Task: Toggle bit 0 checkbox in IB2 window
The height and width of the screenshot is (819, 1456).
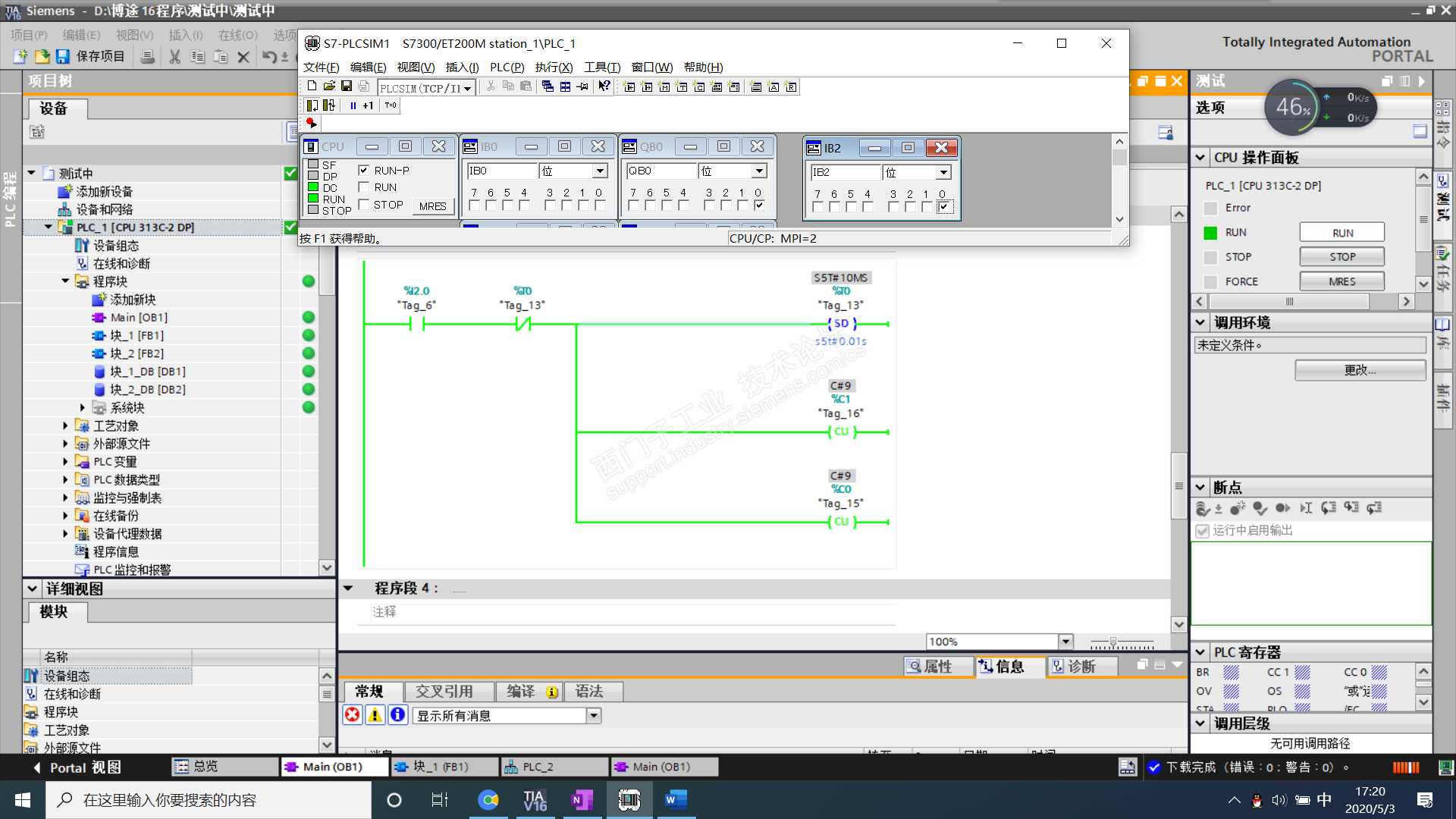Action: point(943,207)
